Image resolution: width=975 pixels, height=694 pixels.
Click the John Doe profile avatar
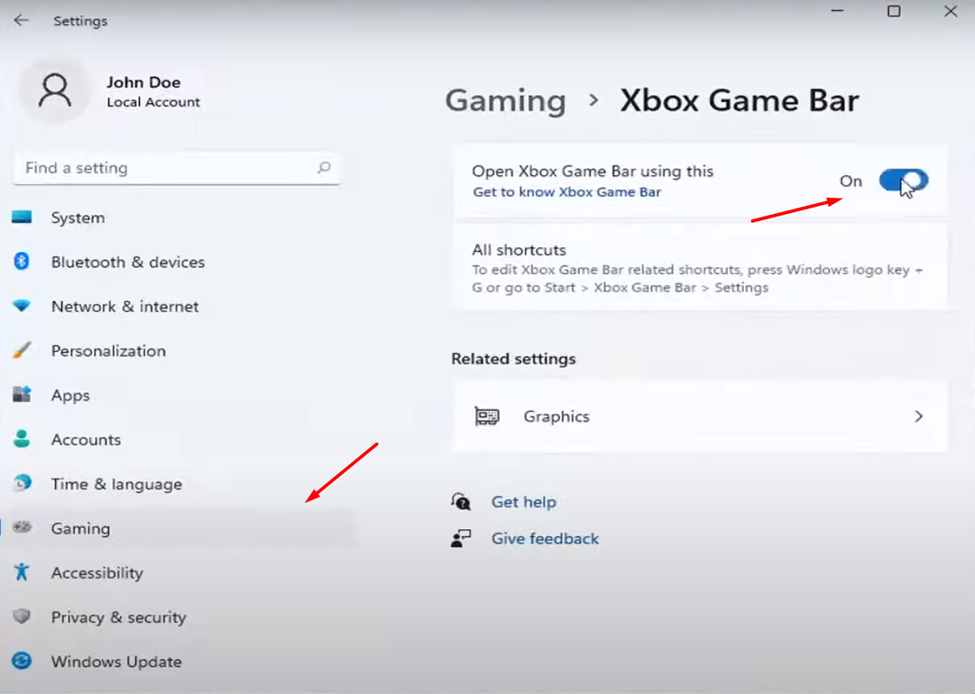pos(55,91)
